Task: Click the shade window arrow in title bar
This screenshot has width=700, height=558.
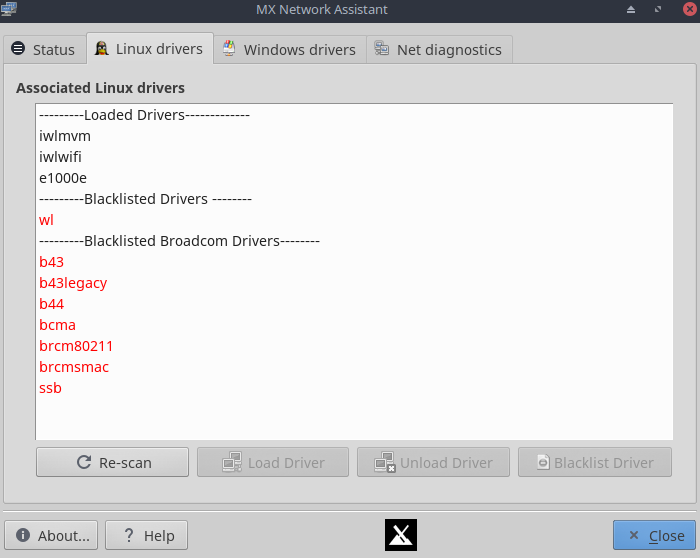Action: click(x=631, y=9)
